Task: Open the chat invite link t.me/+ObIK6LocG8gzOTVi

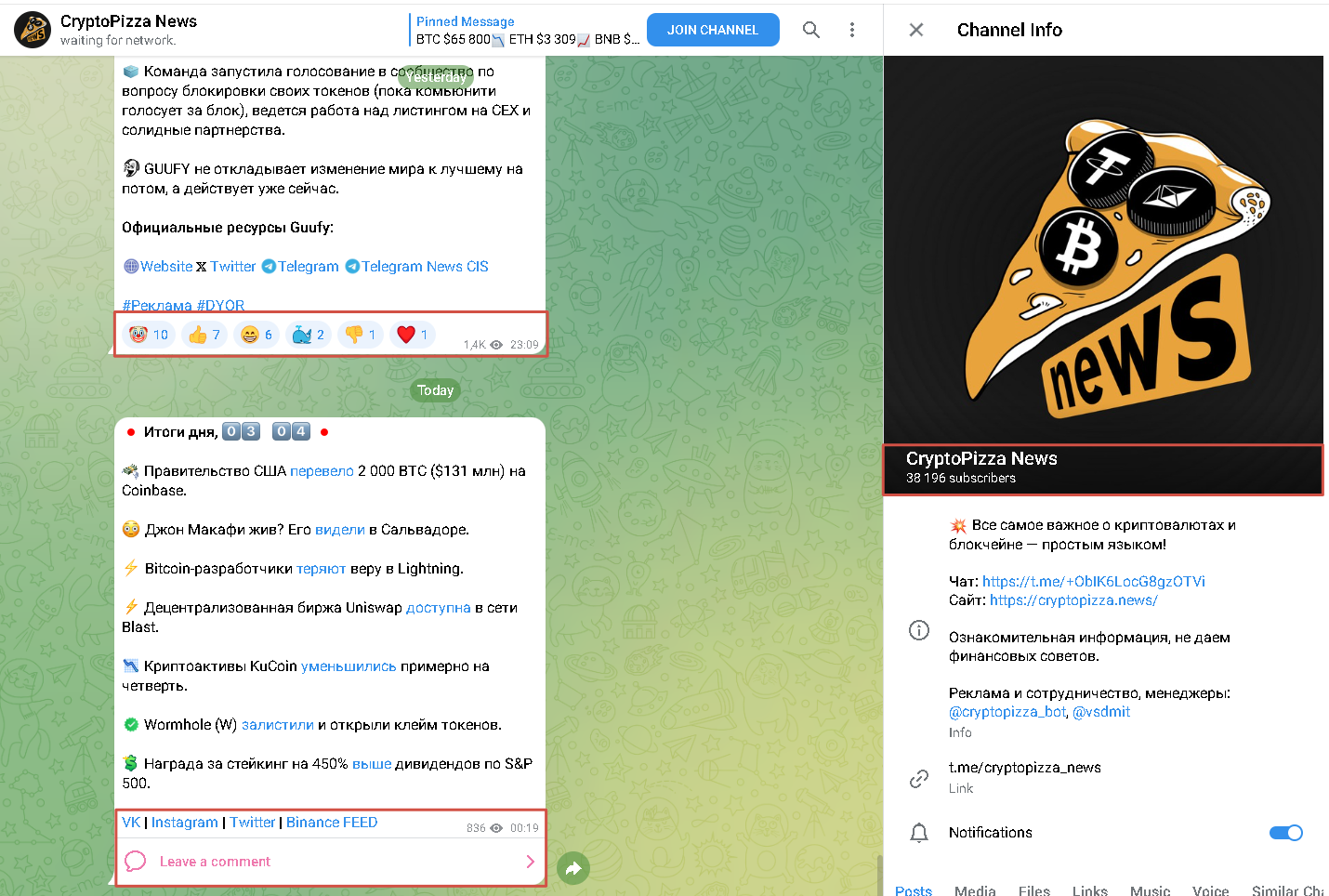Action: pos(1094,582)
